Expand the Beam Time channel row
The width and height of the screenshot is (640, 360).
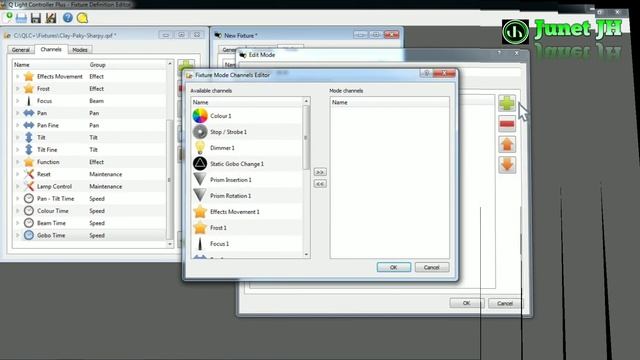point(18,223)
